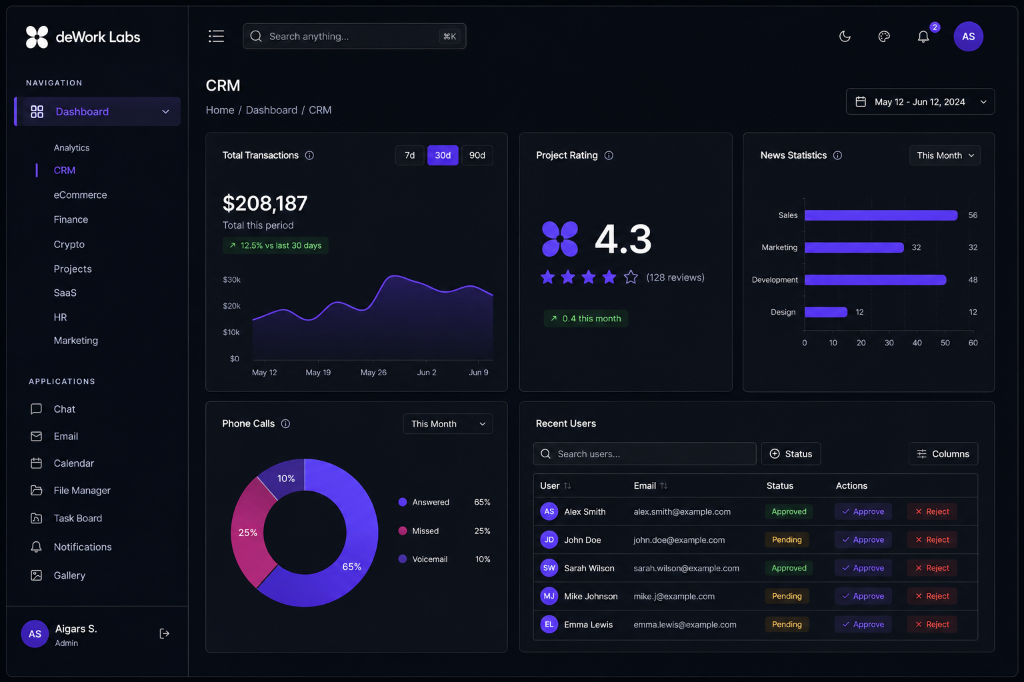Click the Search users field

click(645, 454)
